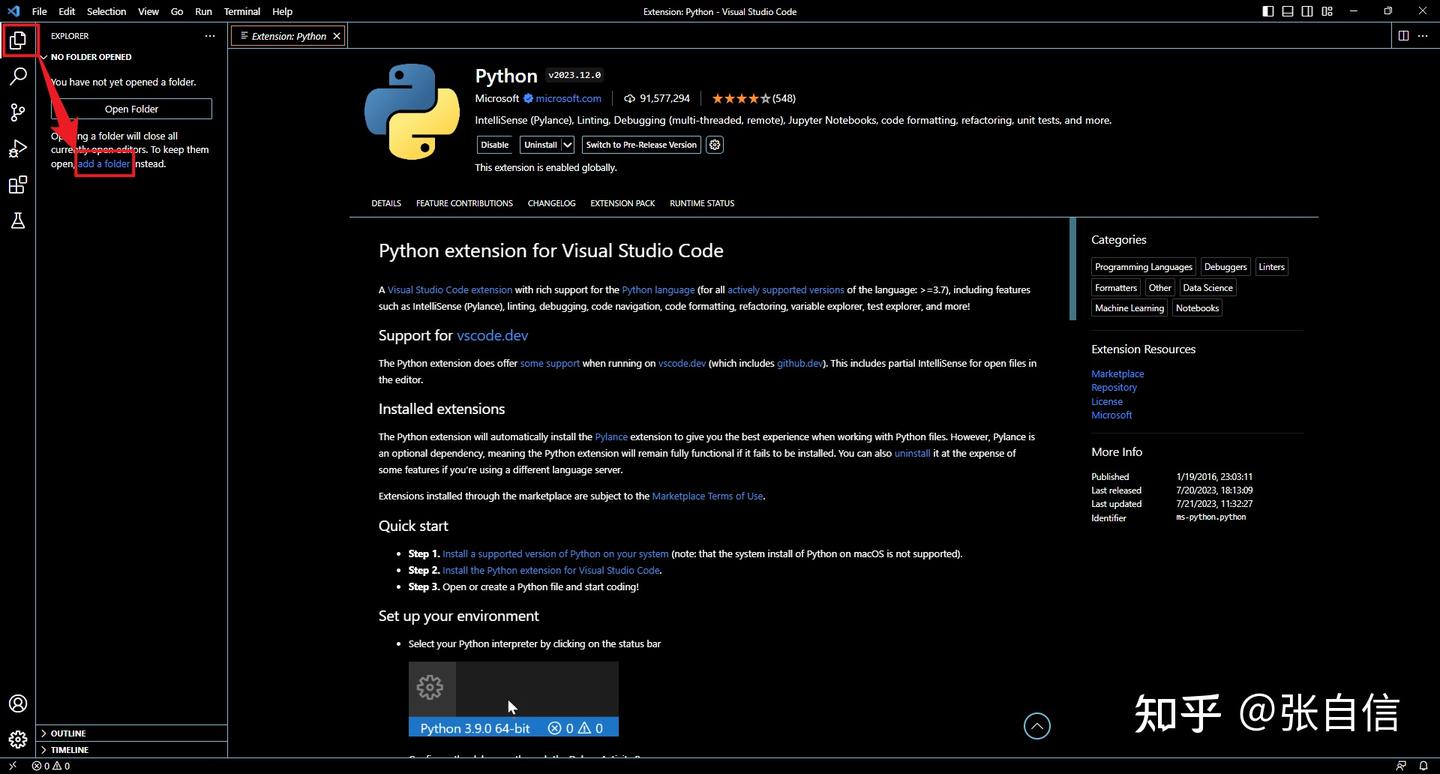Image resolution: width=1440 pixels, height=774 pixels.
Task: Expand the Uninstall dropdown arrow
Action: point(568,144)
